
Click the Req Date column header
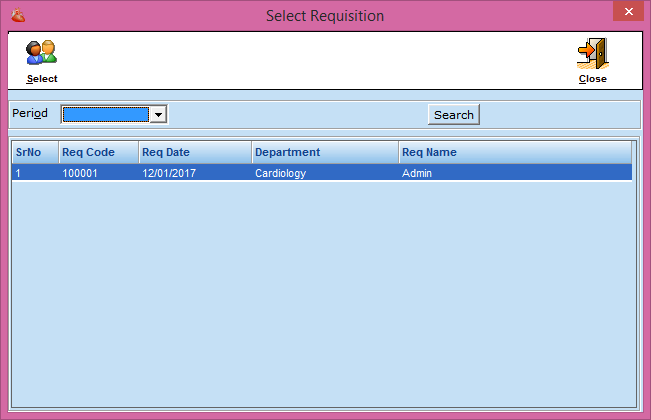[x=194, y=152]
